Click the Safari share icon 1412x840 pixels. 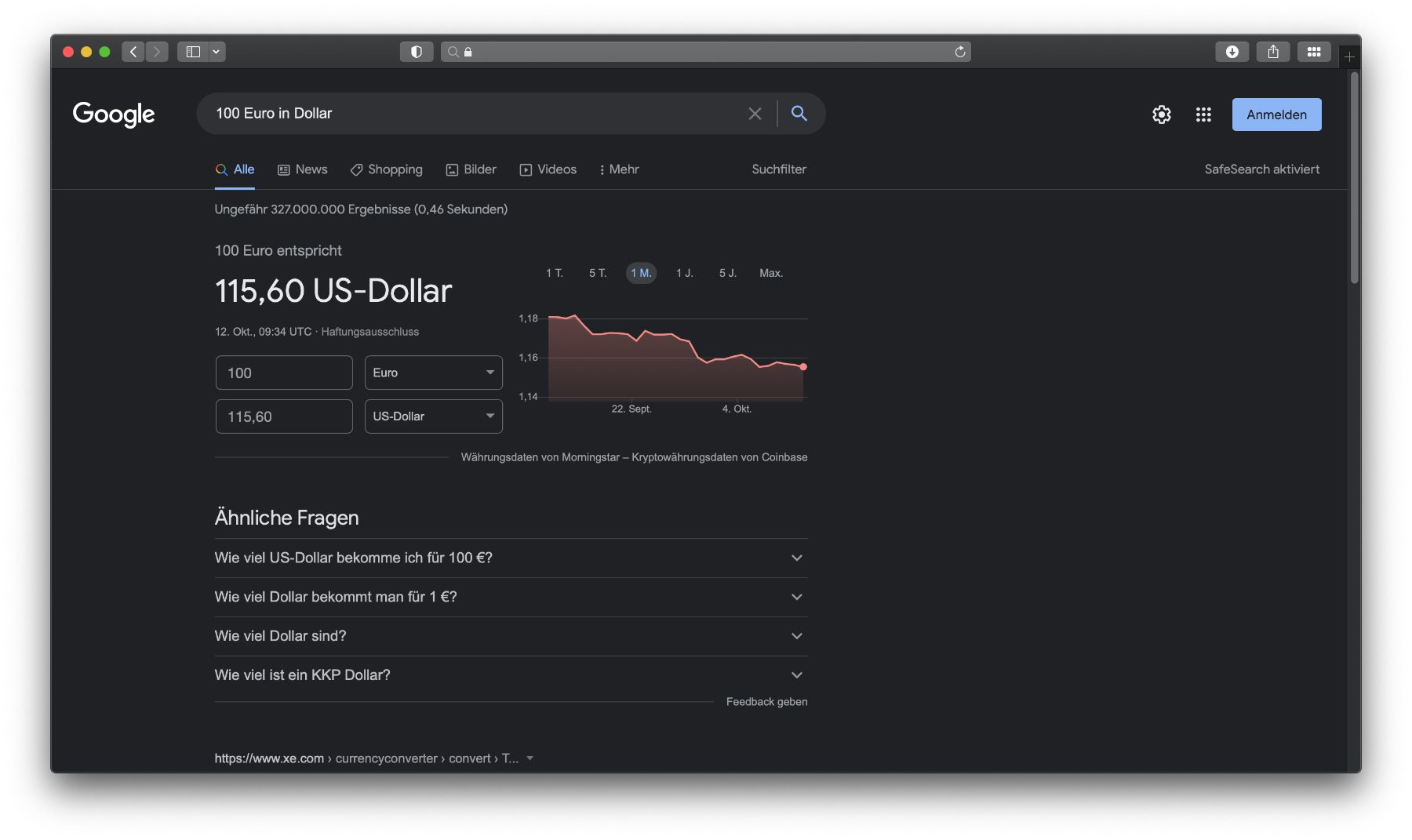[x=1272, y=52]
